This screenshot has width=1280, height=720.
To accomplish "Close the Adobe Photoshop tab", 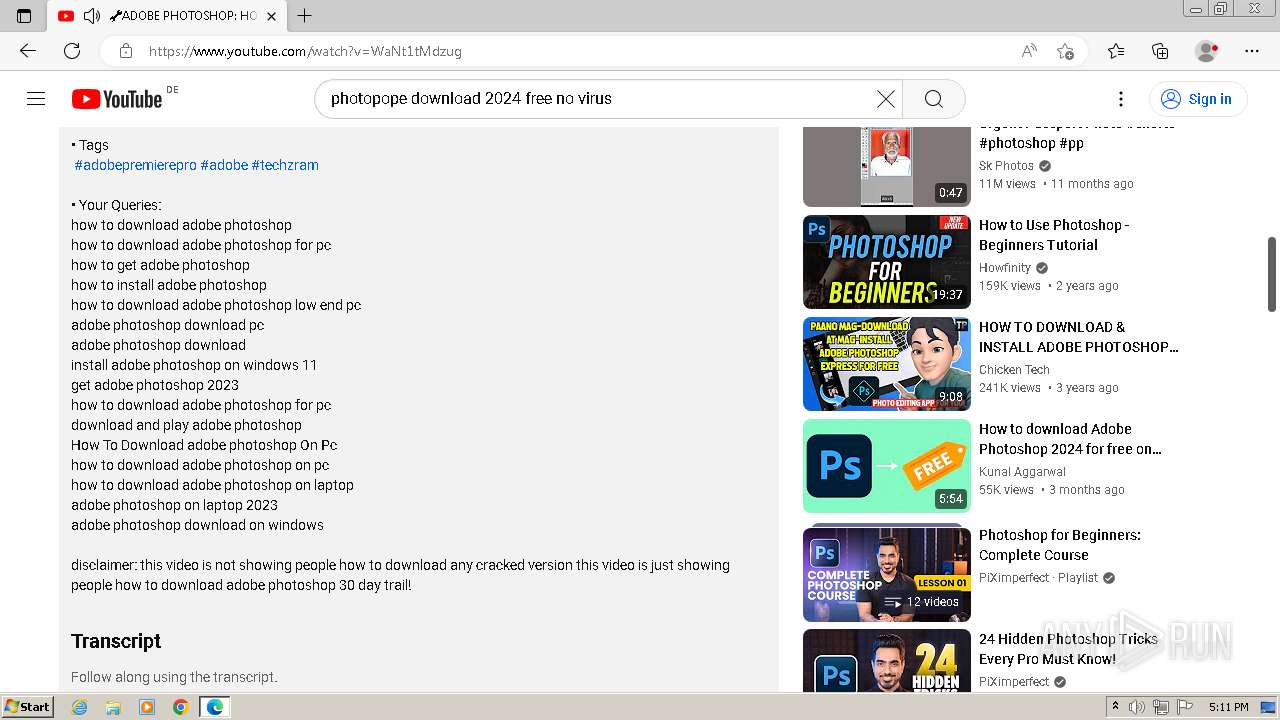I will (x=272, y=16).
